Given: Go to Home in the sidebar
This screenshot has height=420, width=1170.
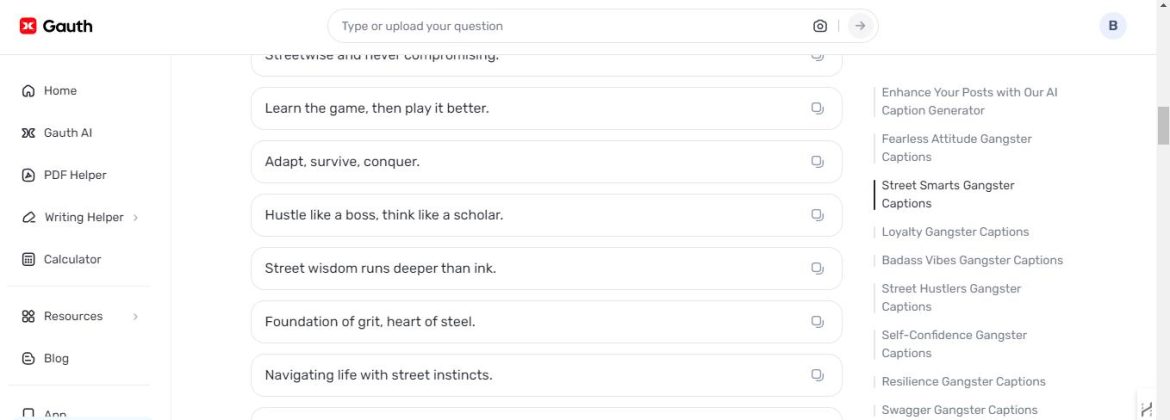Looking at the screenshot, I should coord(60,91).
